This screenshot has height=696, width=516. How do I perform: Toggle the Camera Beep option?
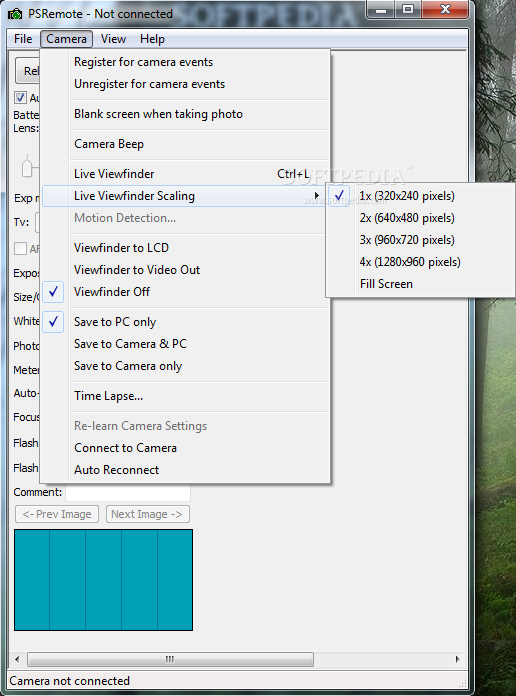pyautogui.click(x=186, y=144)
